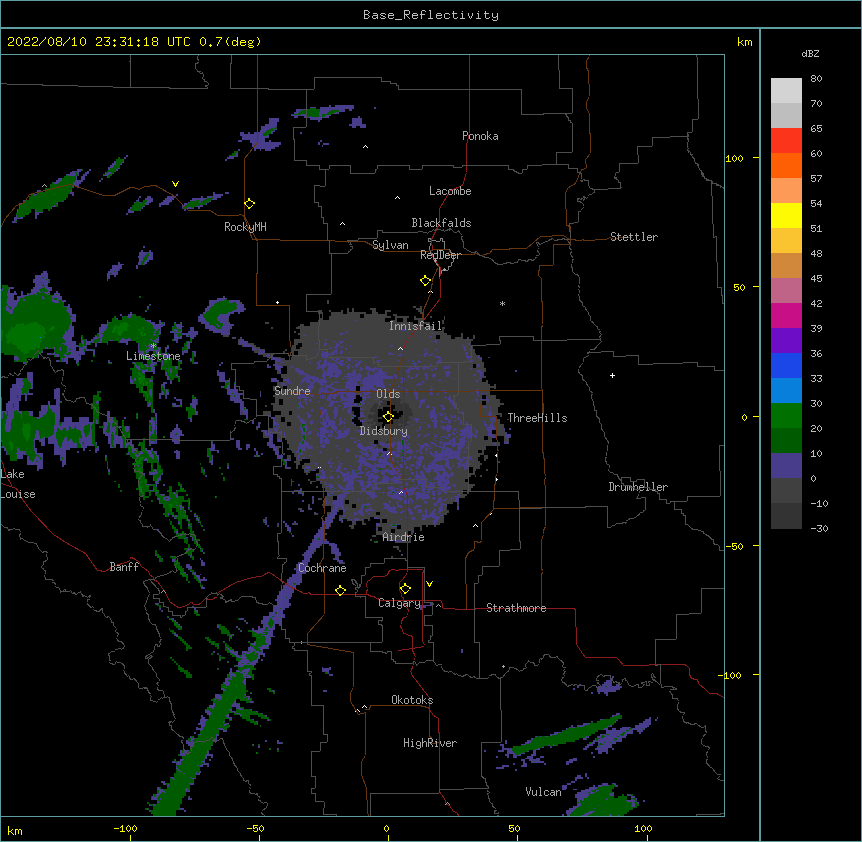This screenshot has height=842, width=862.
Task: Pick the blue 36 dBZ legend swatch
Action: coord(786,365)
